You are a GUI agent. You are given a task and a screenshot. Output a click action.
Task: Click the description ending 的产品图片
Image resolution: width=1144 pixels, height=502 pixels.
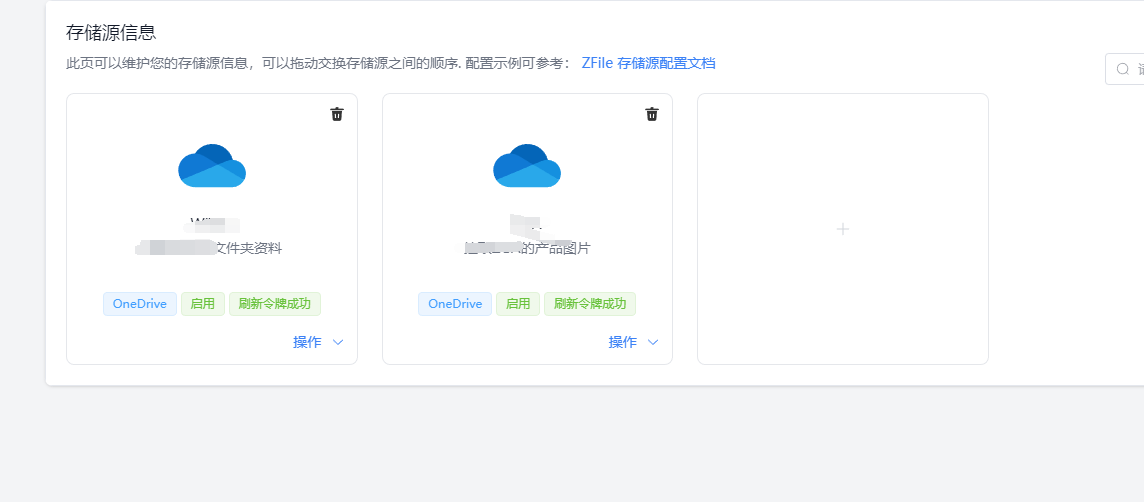point(527,249)
